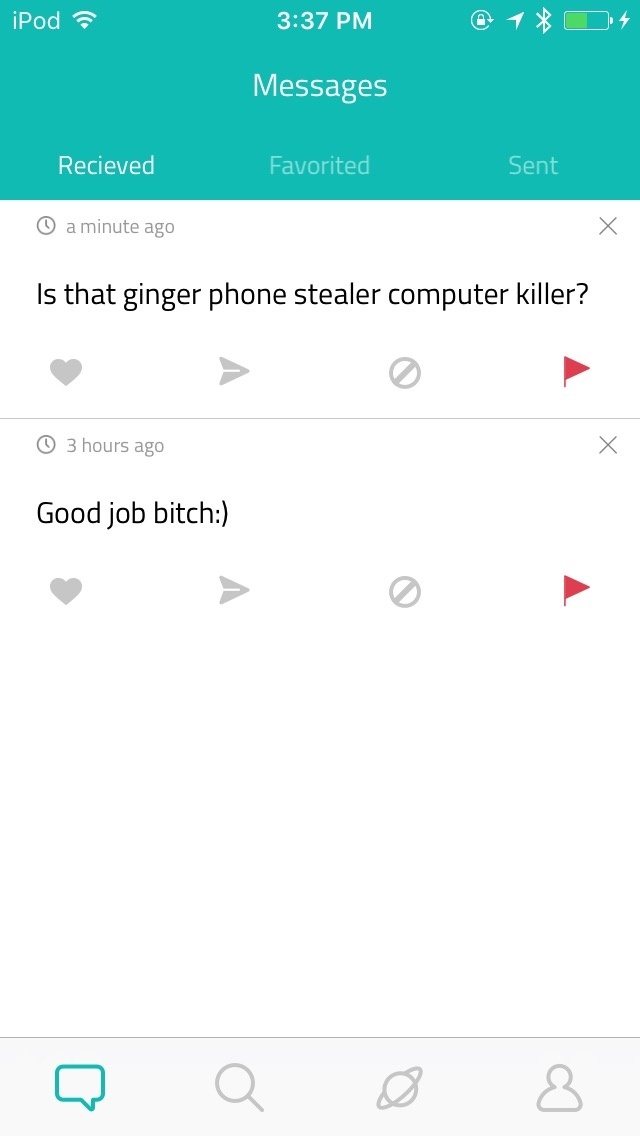
Task: Flag the ginger phone stealer message
Action: 576,372
